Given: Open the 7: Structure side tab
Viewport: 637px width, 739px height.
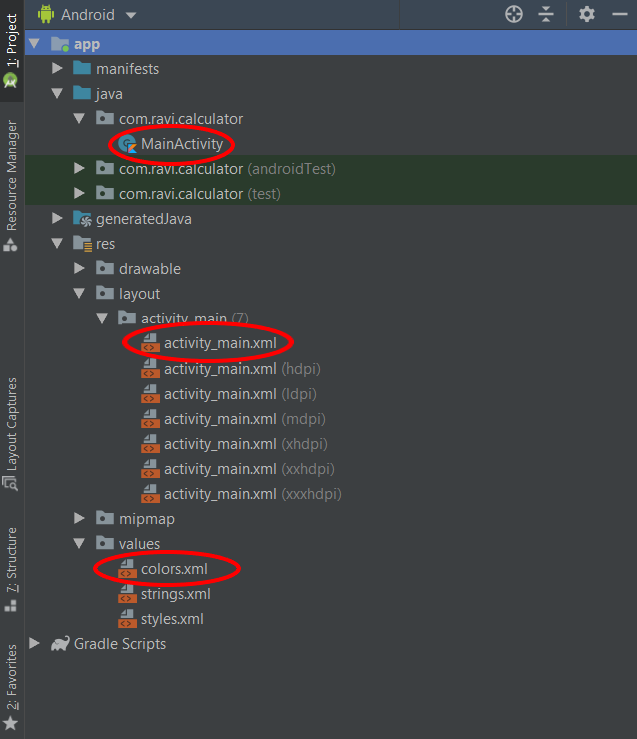Looking at the screenshot, I should (x=11, y=569).
